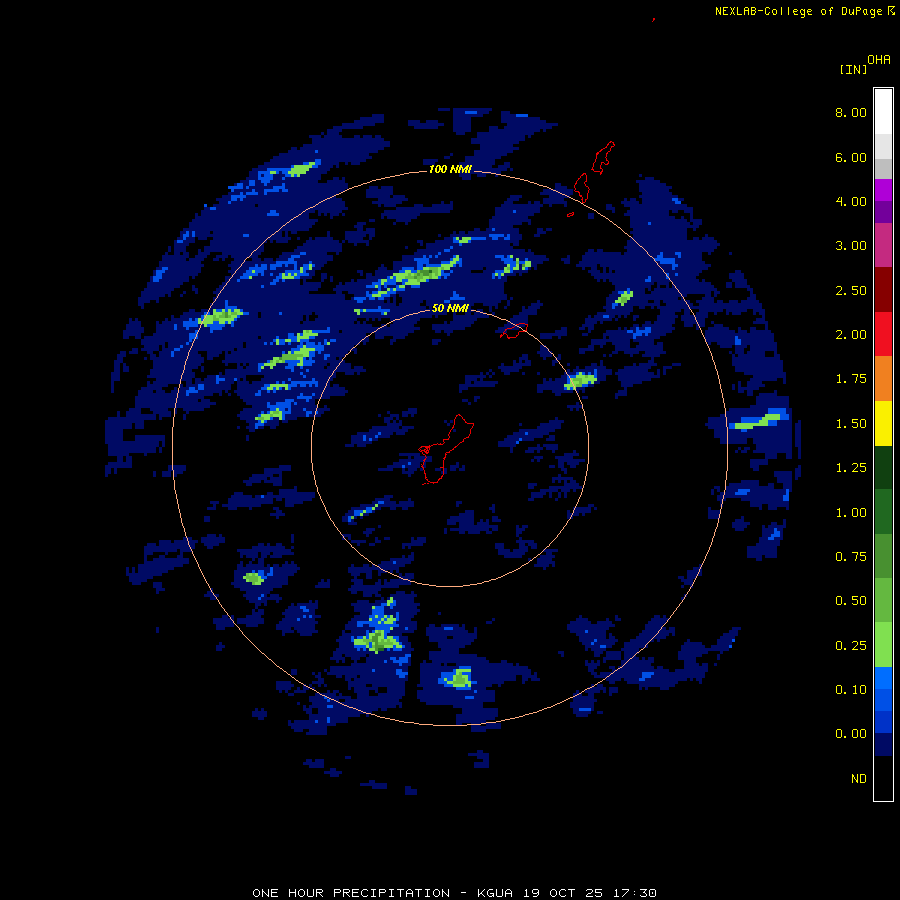Click the 50 NMI range ring label

(x=449, y=308)
